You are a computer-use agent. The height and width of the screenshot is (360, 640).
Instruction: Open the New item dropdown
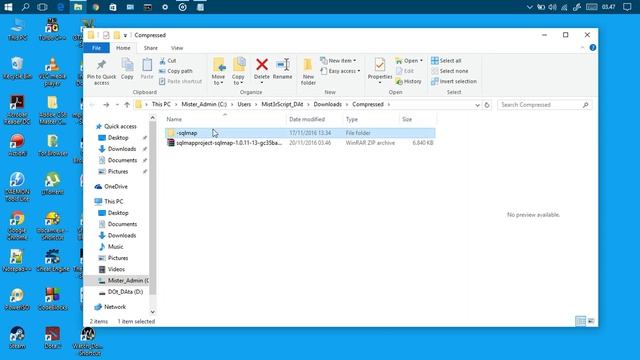tap(338, 60)
